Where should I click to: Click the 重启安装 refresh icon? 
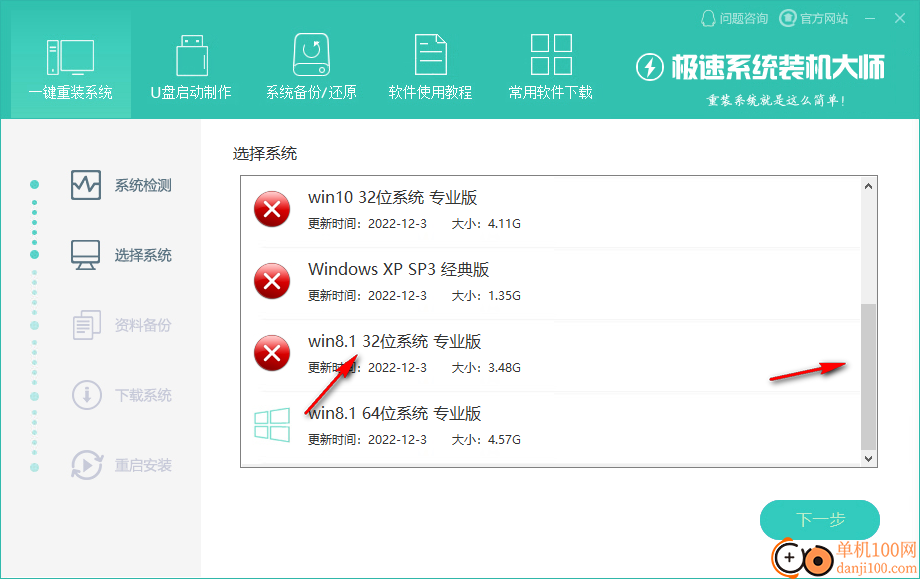point(87,465)
